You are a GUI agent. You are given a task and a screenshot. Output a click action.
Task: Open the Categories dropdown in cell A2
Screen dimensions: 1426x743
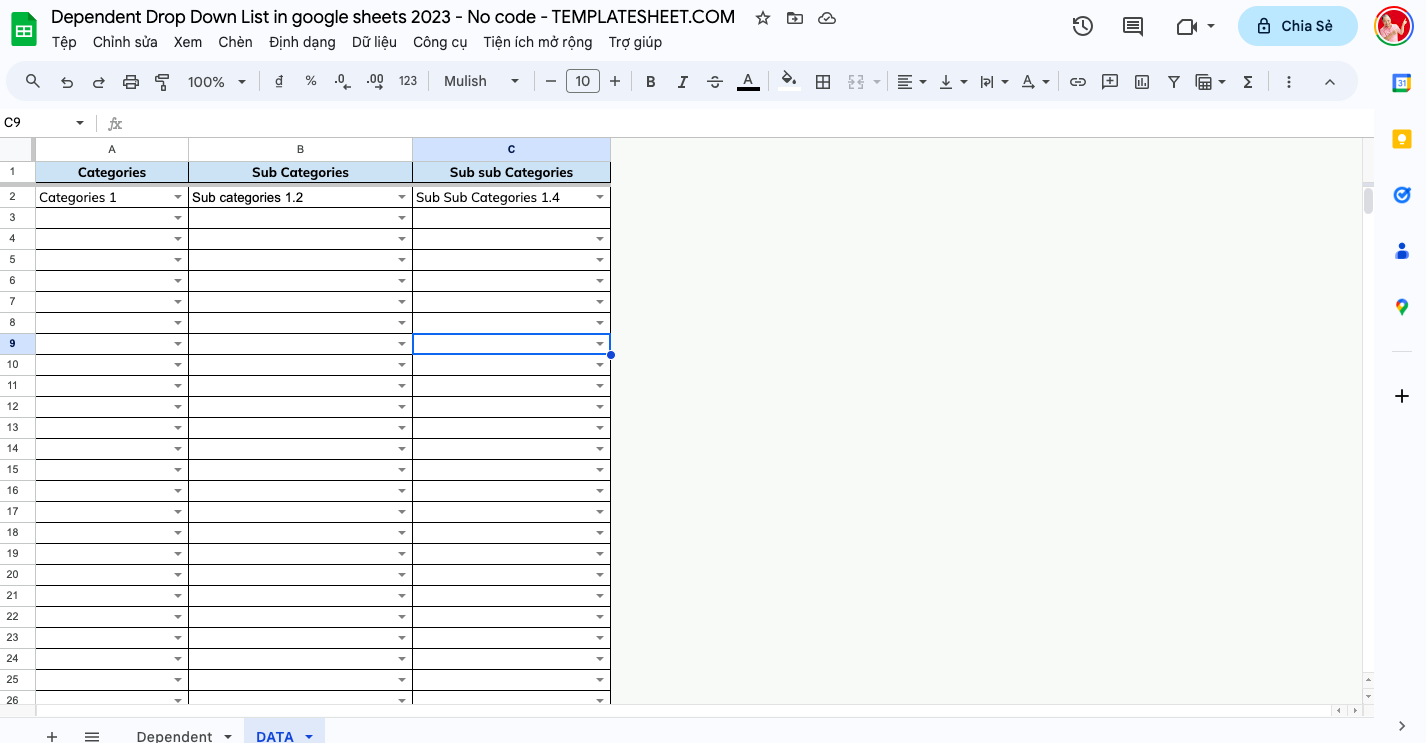click(177, 197)
